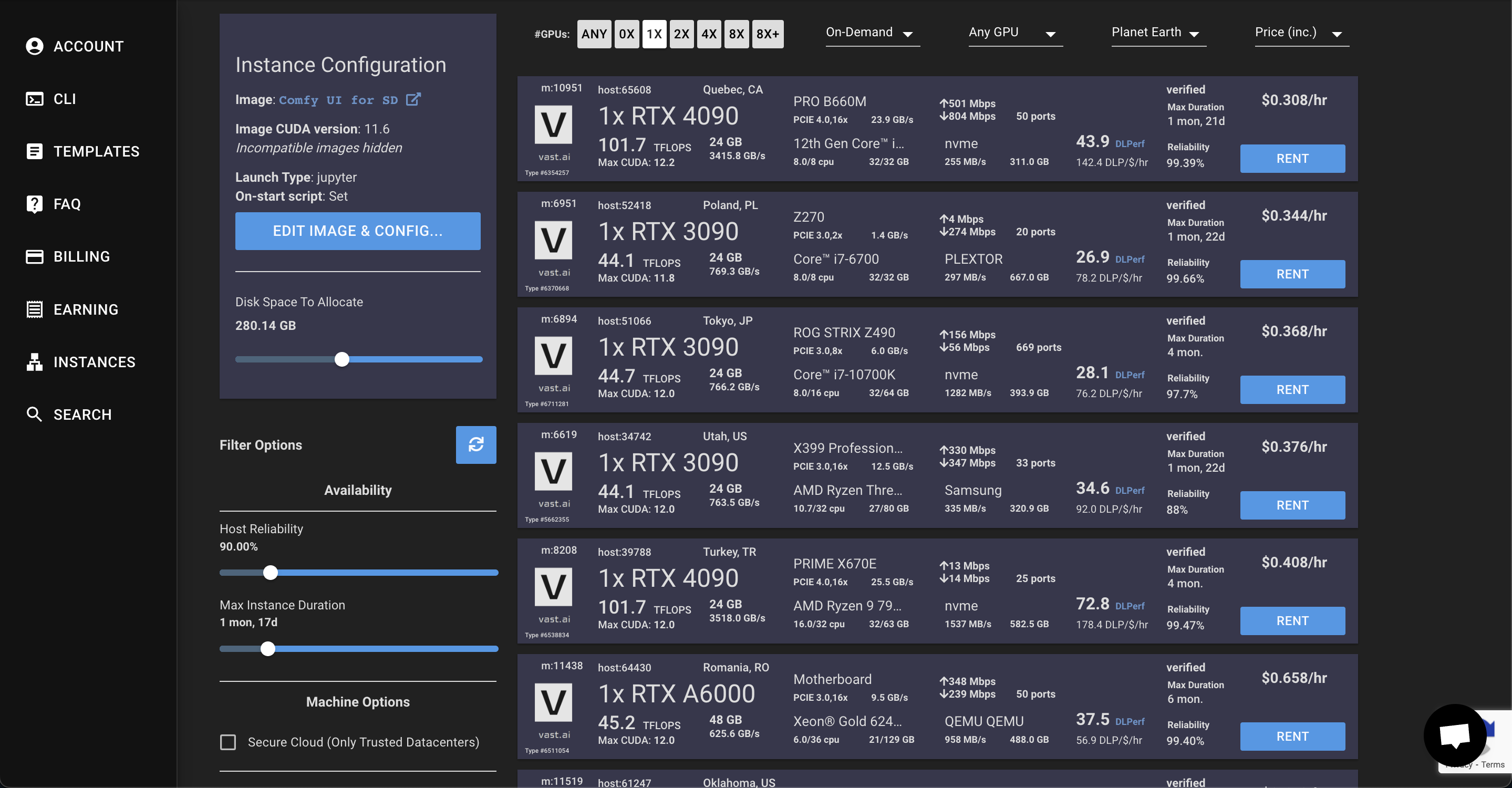The width and height of the screenshot is (1512, 788).
Task: Click the Edit Image & Config button
Action: (357, 231)
